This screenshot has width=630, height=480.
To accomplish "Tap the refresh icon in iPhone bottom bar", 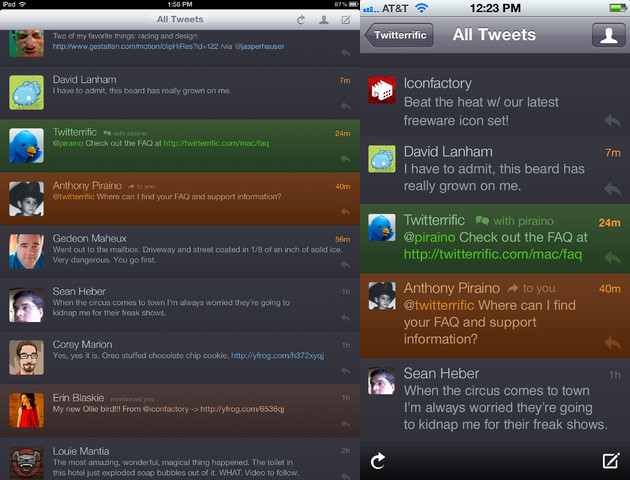I will click(x=378, y=461).
